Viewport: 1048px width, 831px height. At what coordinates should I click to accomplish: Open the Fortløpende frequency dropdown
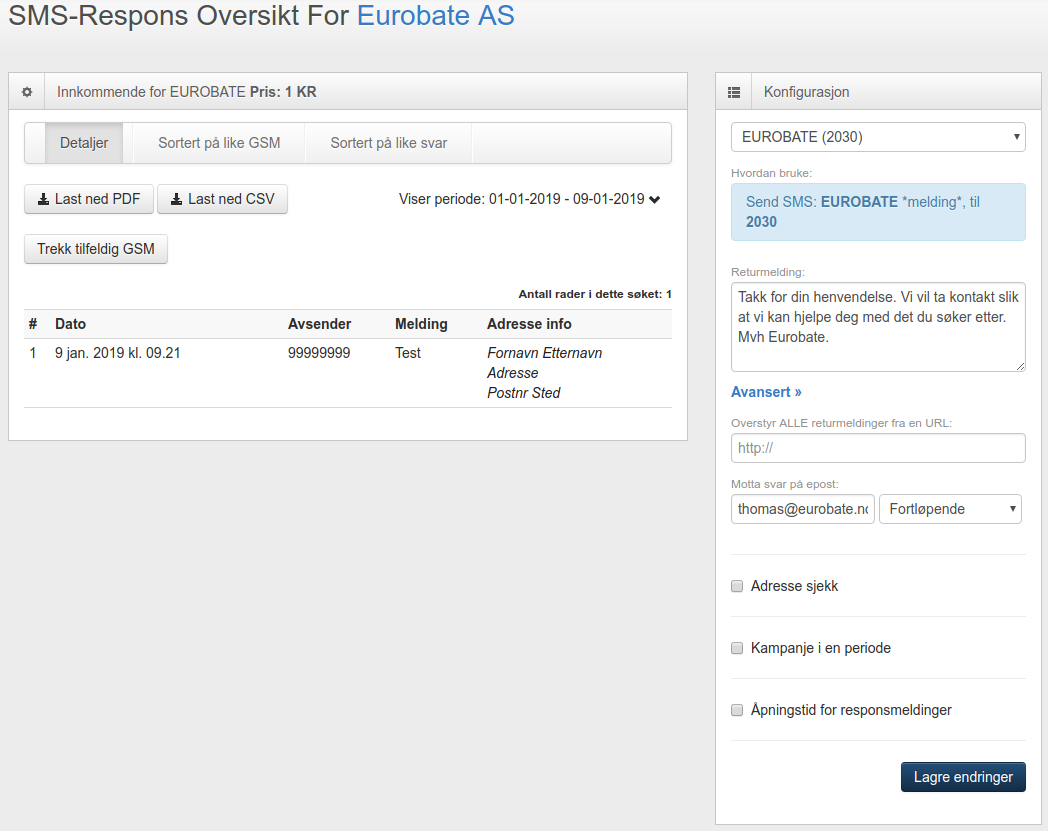950,509
